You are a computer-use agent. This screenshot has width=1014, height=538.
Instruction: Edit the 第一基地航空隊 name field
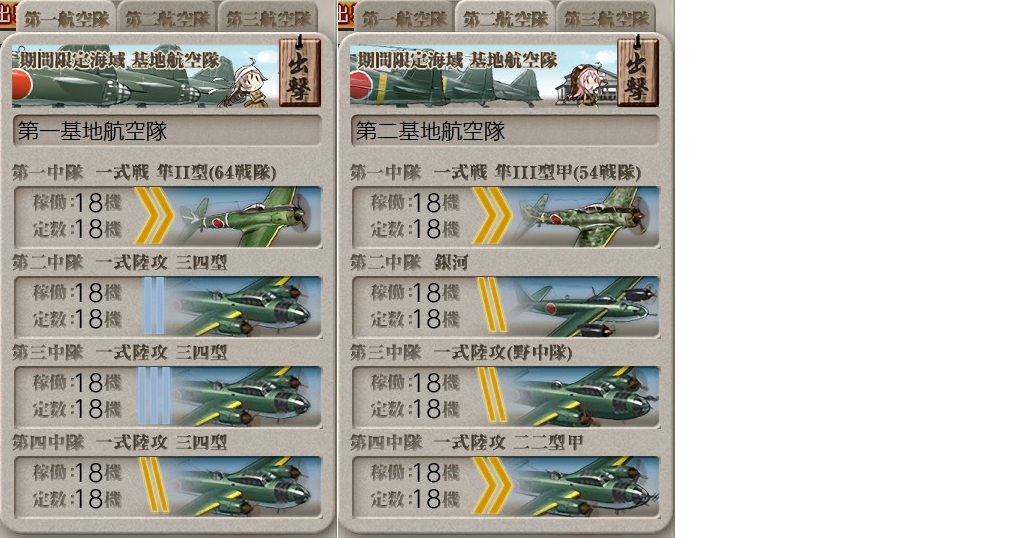pyautogui.click(x=167, y=131)
